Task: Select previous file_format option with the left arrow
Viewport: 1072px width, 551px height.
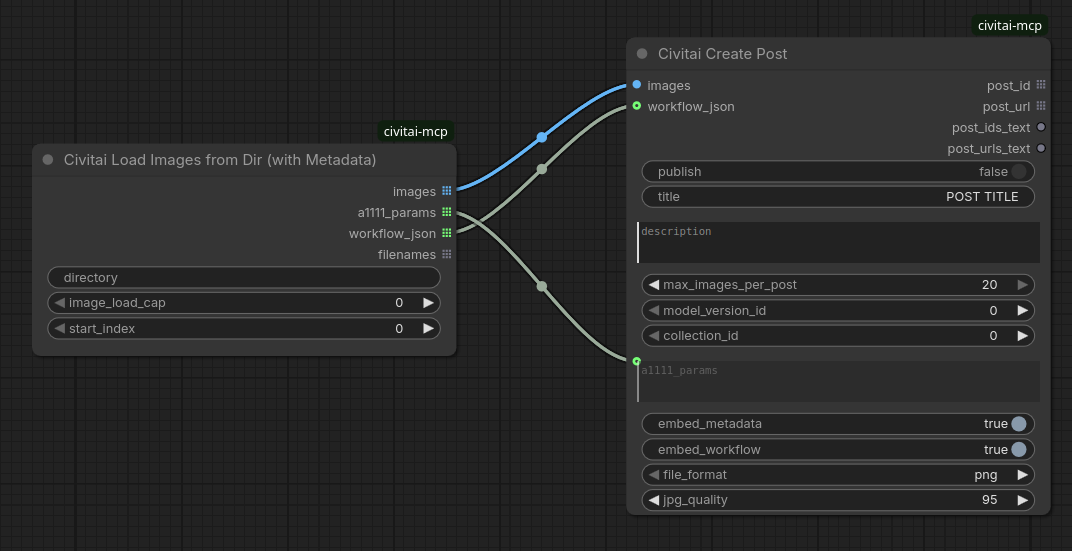Action: [654, 475]
